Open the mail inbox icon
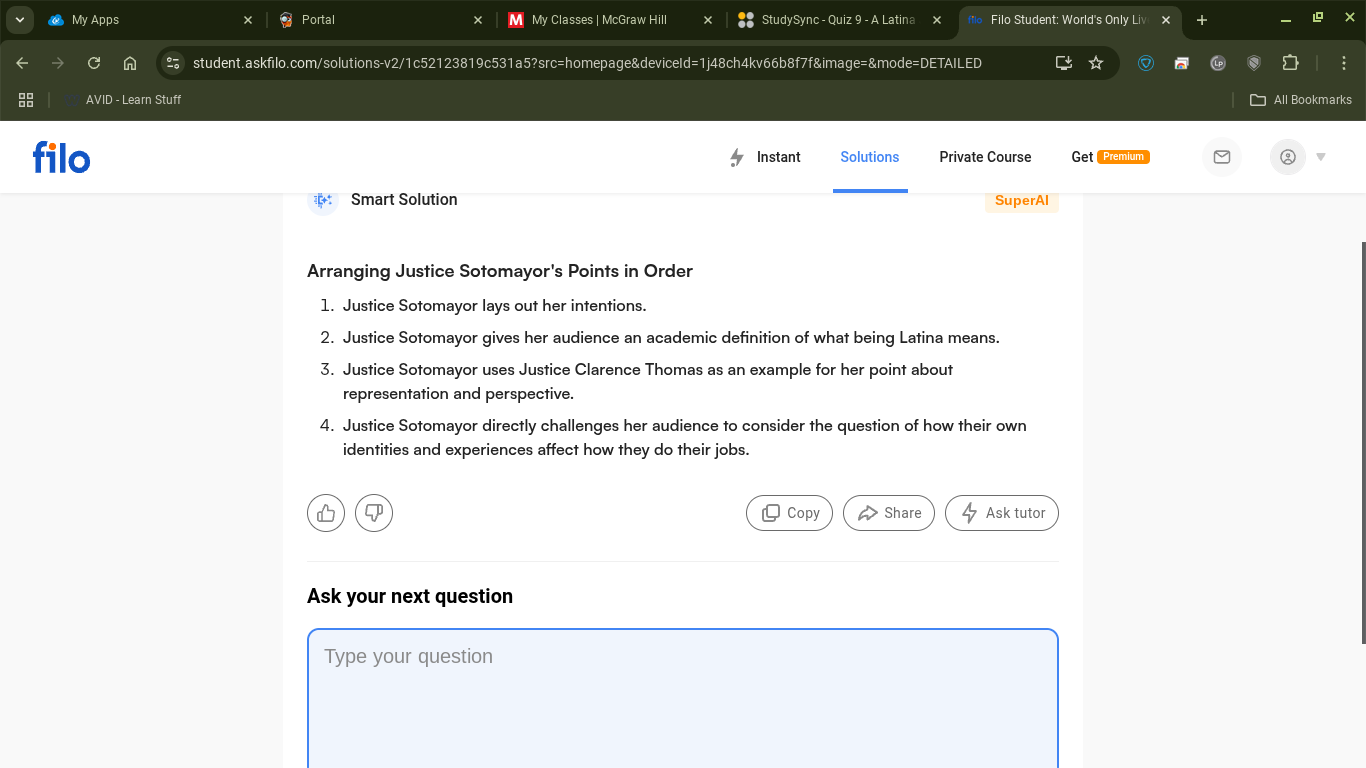This screenshot has height=768, width=1366. point(1221,157)
